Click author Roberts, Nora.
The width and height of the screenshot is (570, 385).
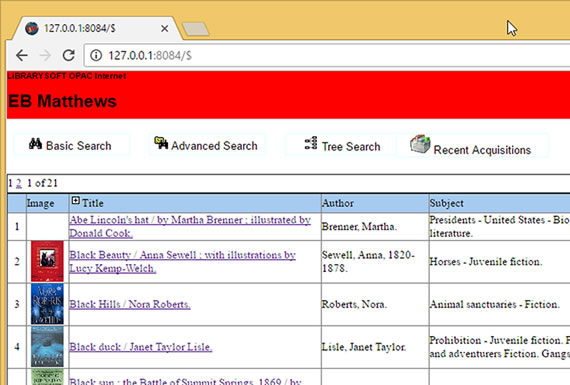point(354,304)
